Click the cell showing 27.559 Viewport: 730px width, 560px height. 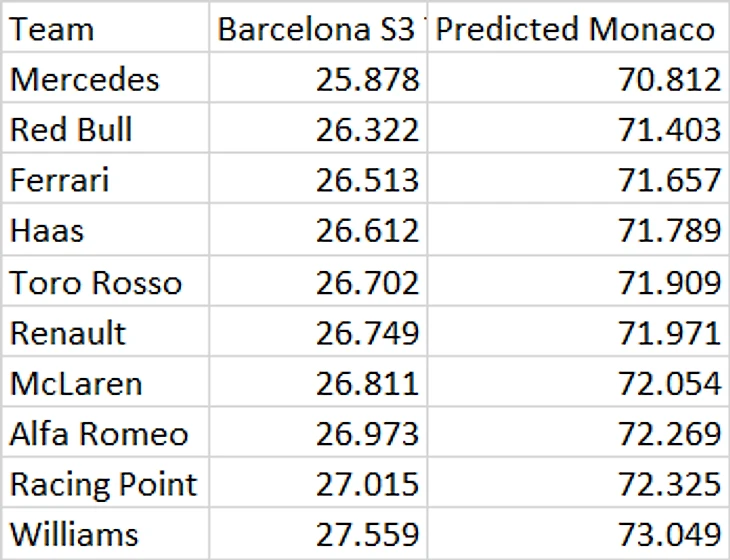(x=318, y=535)
